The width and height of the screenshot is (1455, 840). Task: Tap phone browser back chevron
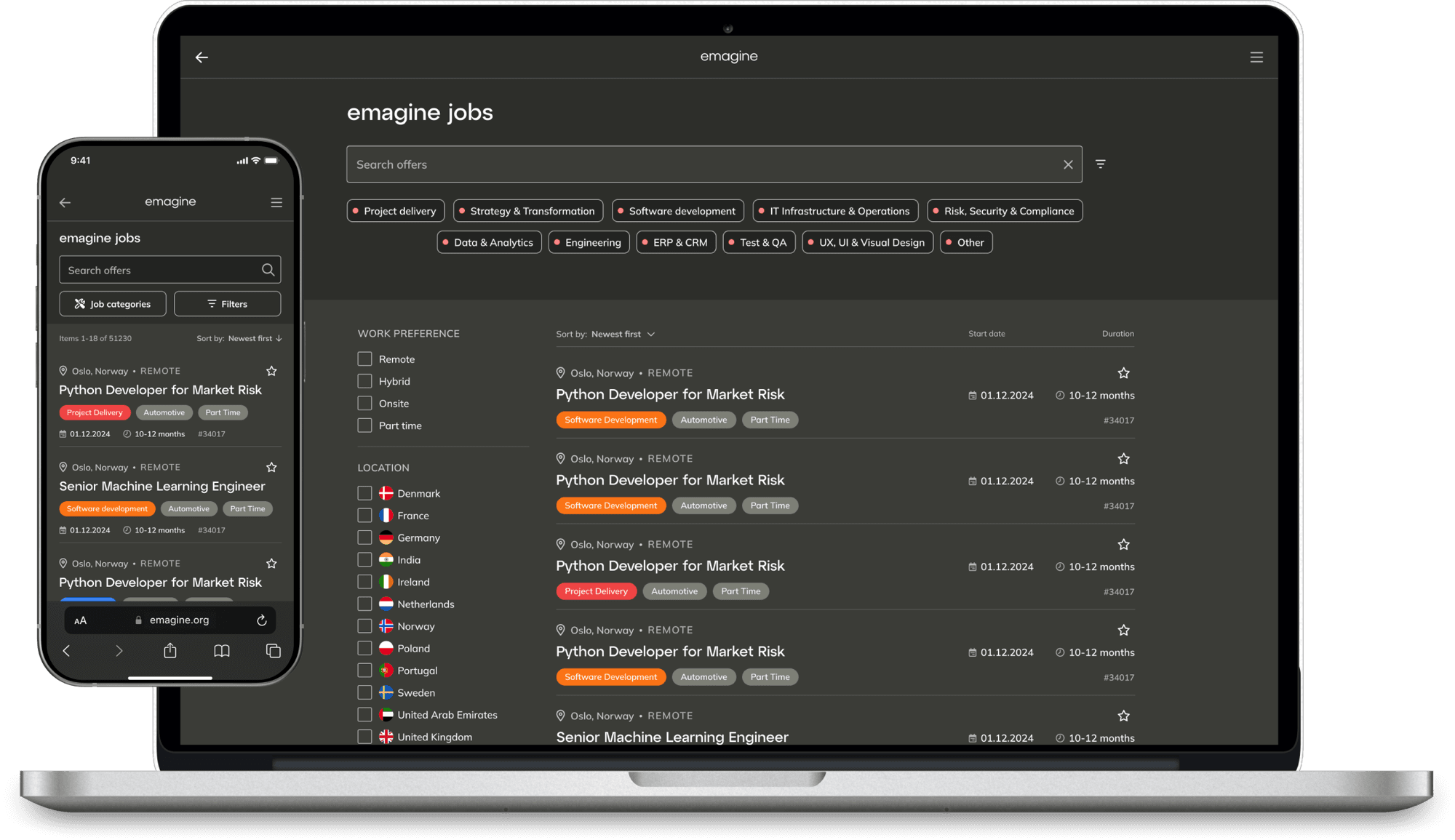click(66, 651)
